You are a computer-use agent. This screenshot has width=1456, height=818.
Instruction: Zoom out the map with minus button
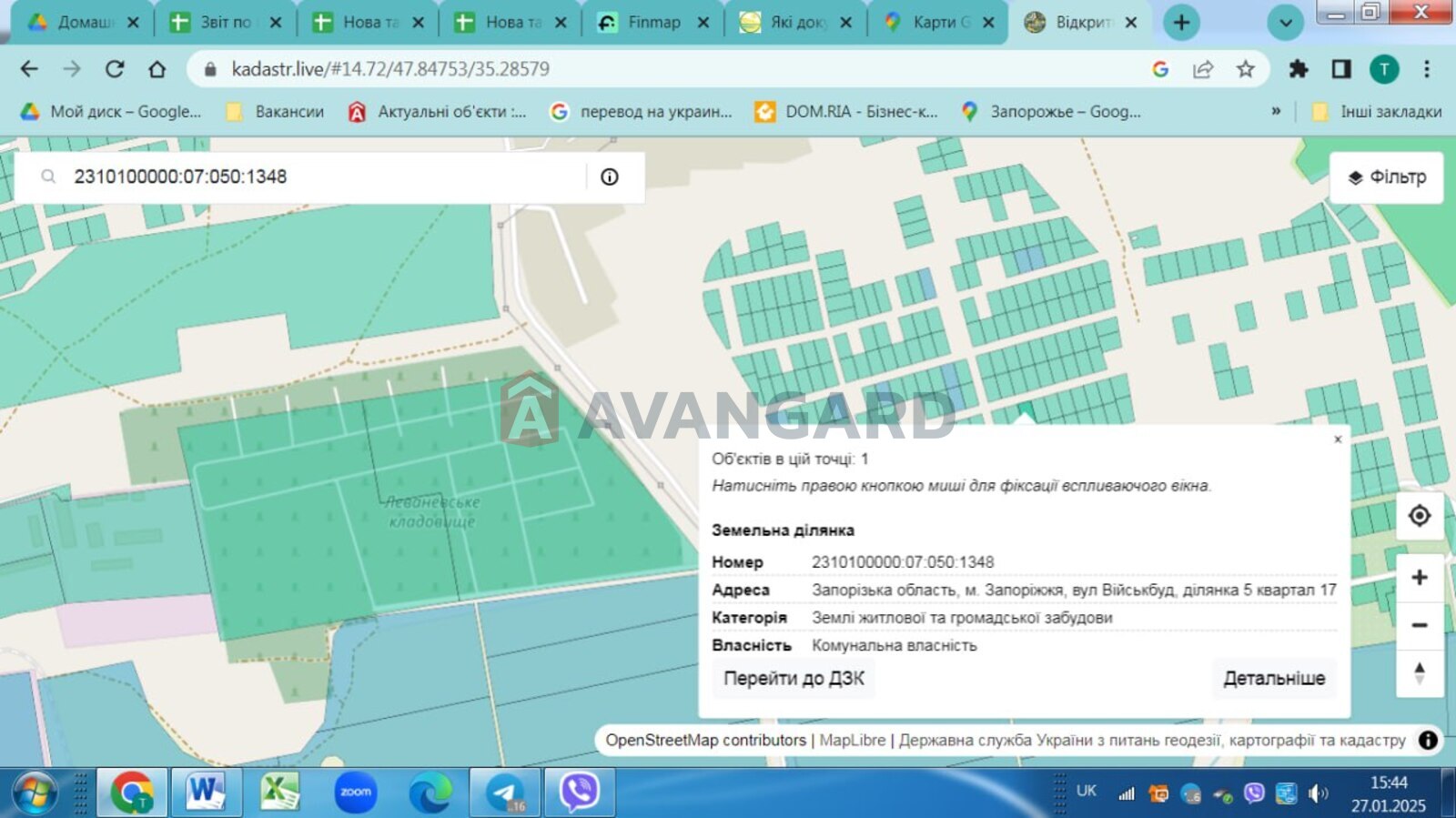coord(1419,625)
